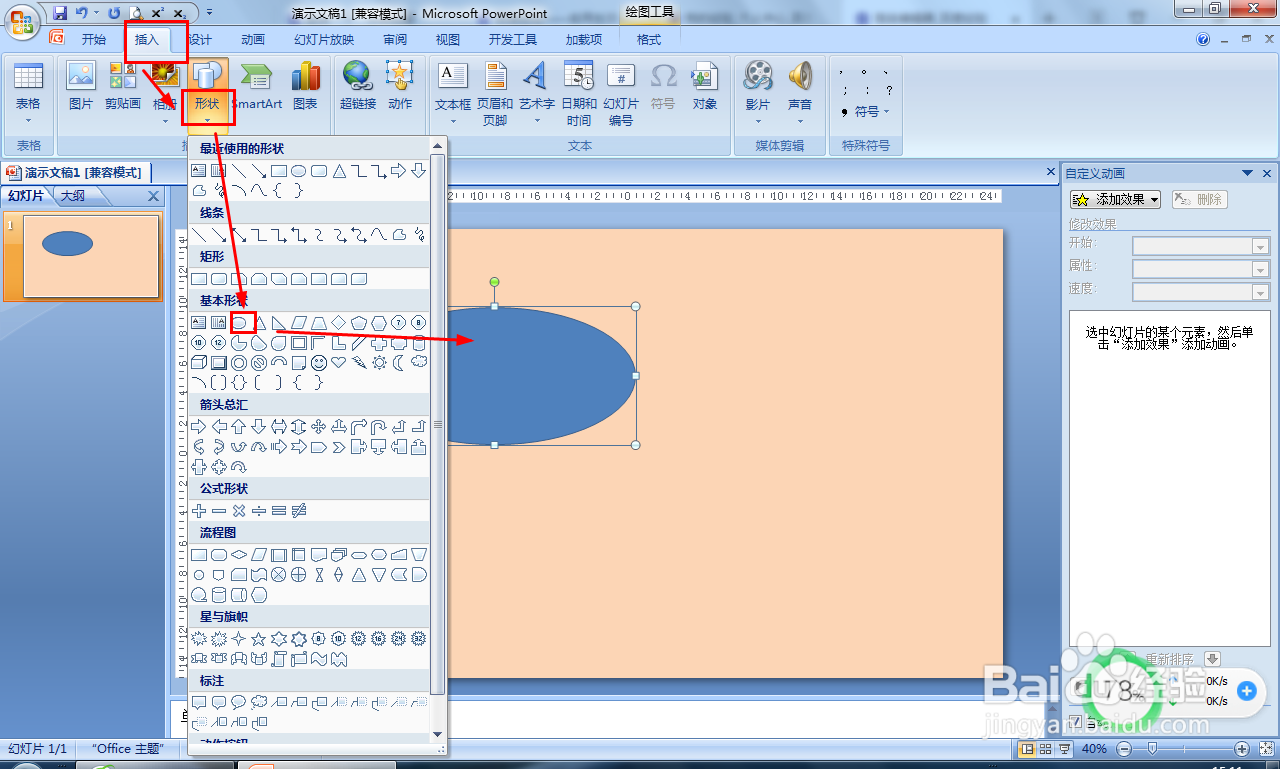Switch to the 开始 (Home) ribbon tab
1280x769 pixels.
94,40
